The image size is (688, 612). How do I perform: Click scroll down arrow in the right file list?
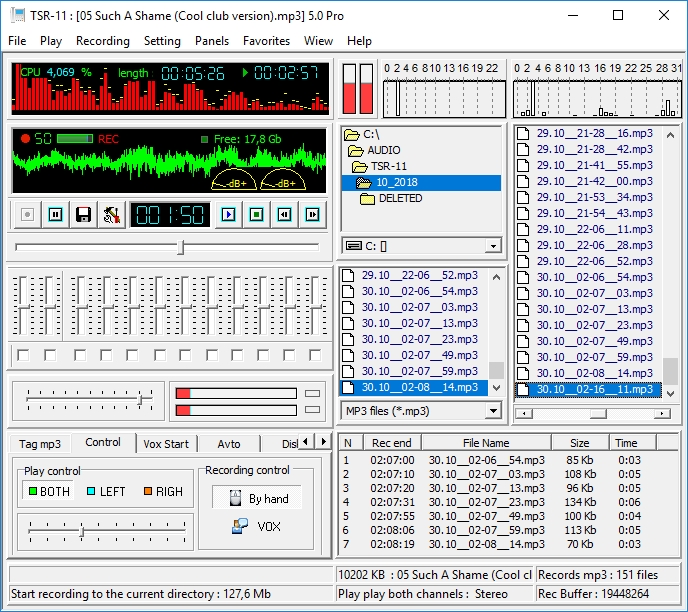[x=670, y=394]
